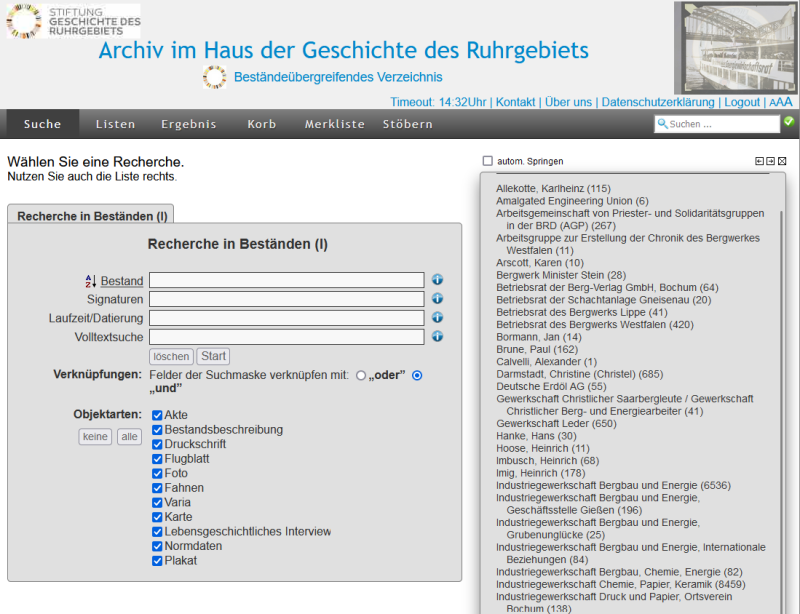
Task: Select "Arscott, Karen (10)" in the list
Action: click(x=540, y=263)
